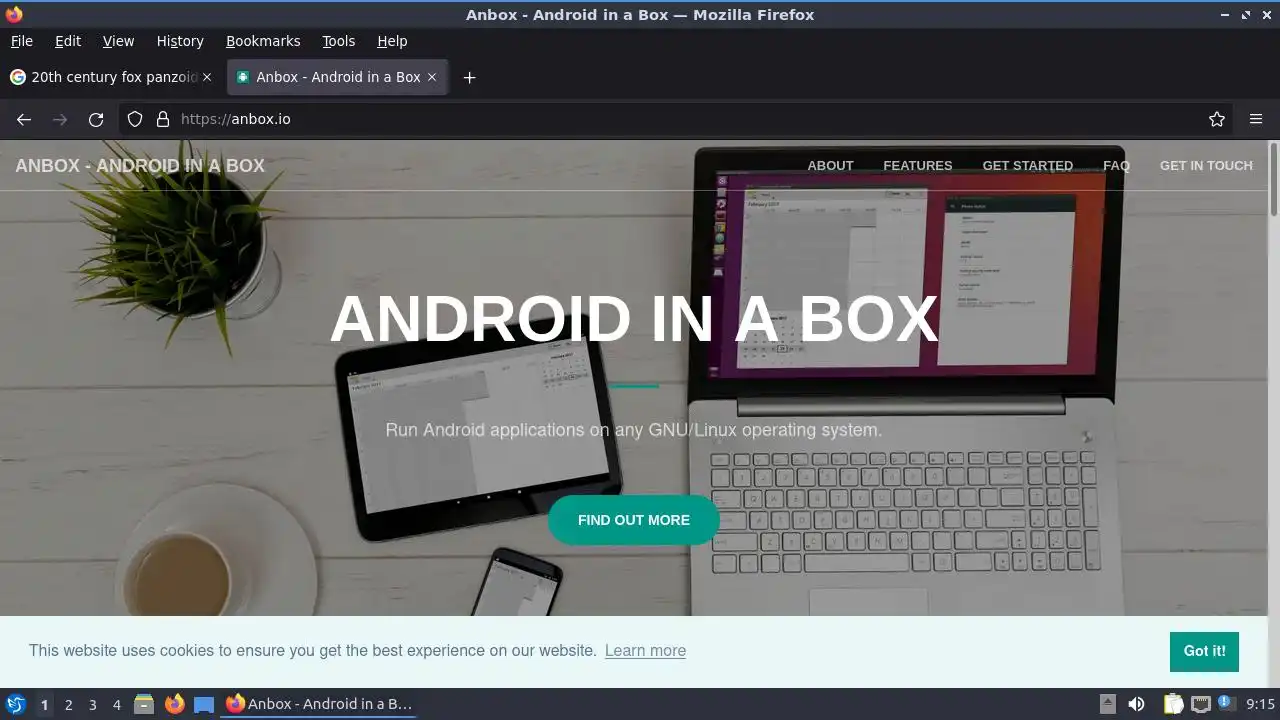Open the GET STARTED nav link
Screen dimensions: 1280x720
click(x=1027, y=166)
